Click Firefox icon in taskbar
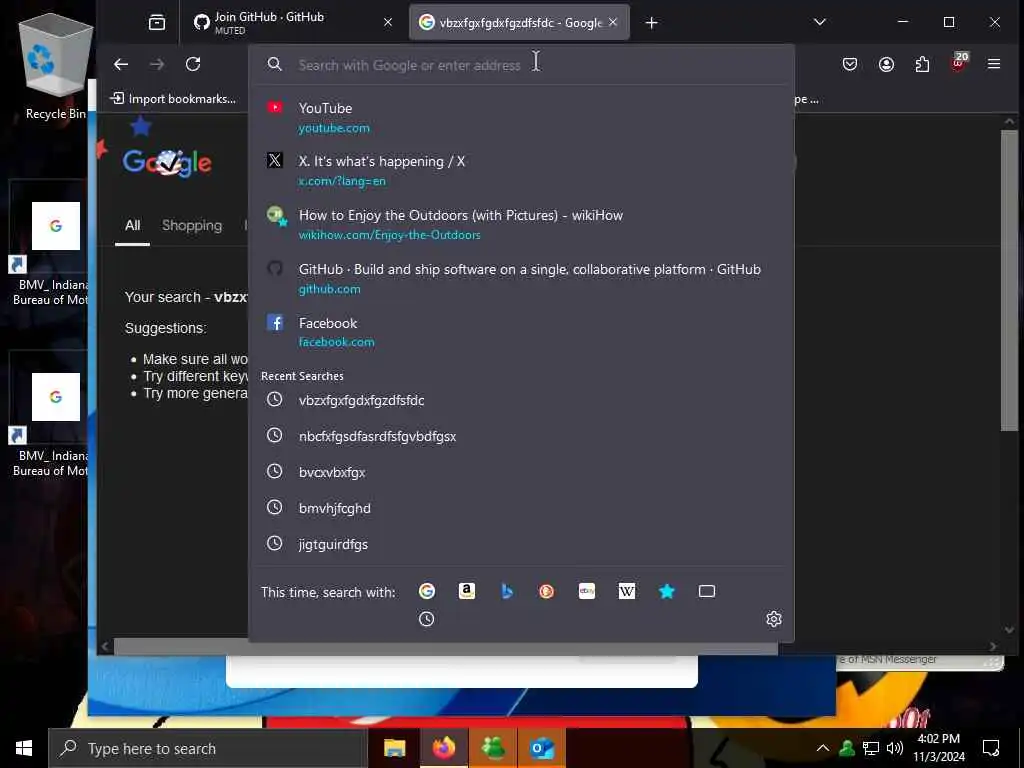 443,748
